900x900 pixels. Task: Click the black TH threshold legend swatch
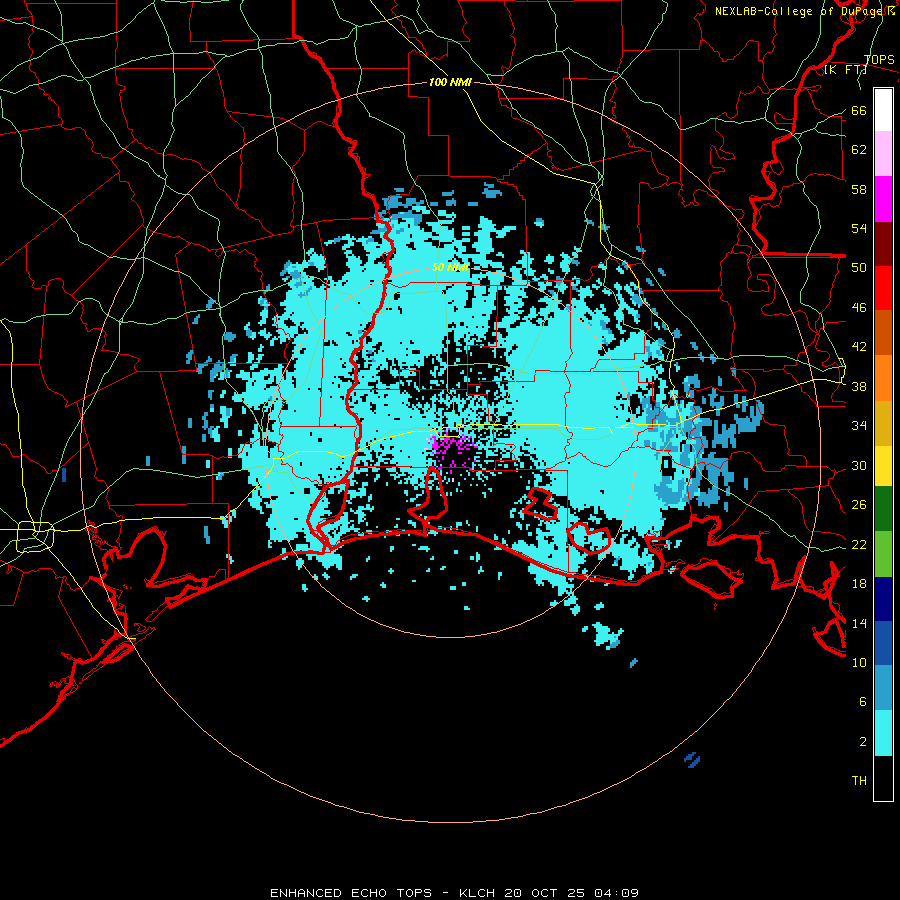tap(883, 778)
